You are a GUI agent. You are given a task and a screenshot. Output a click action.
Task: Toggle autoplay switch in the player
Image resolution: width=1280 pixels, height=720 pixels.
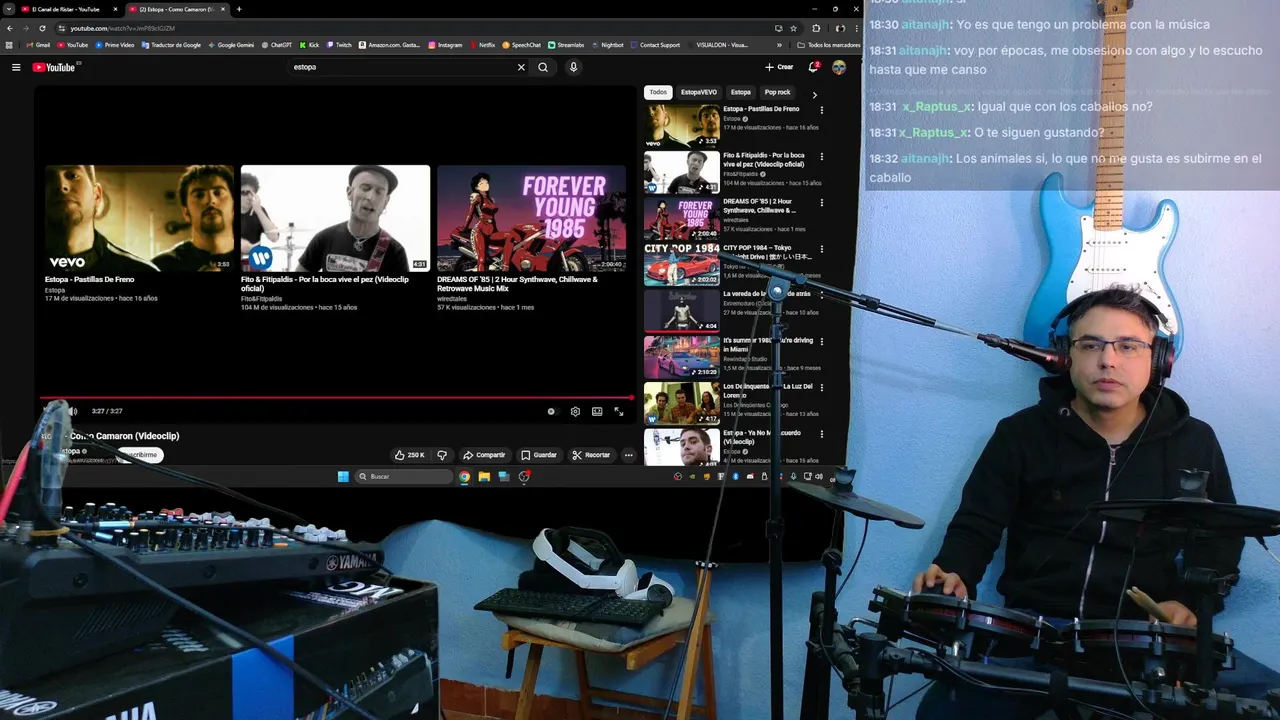(x=551, y=411)
